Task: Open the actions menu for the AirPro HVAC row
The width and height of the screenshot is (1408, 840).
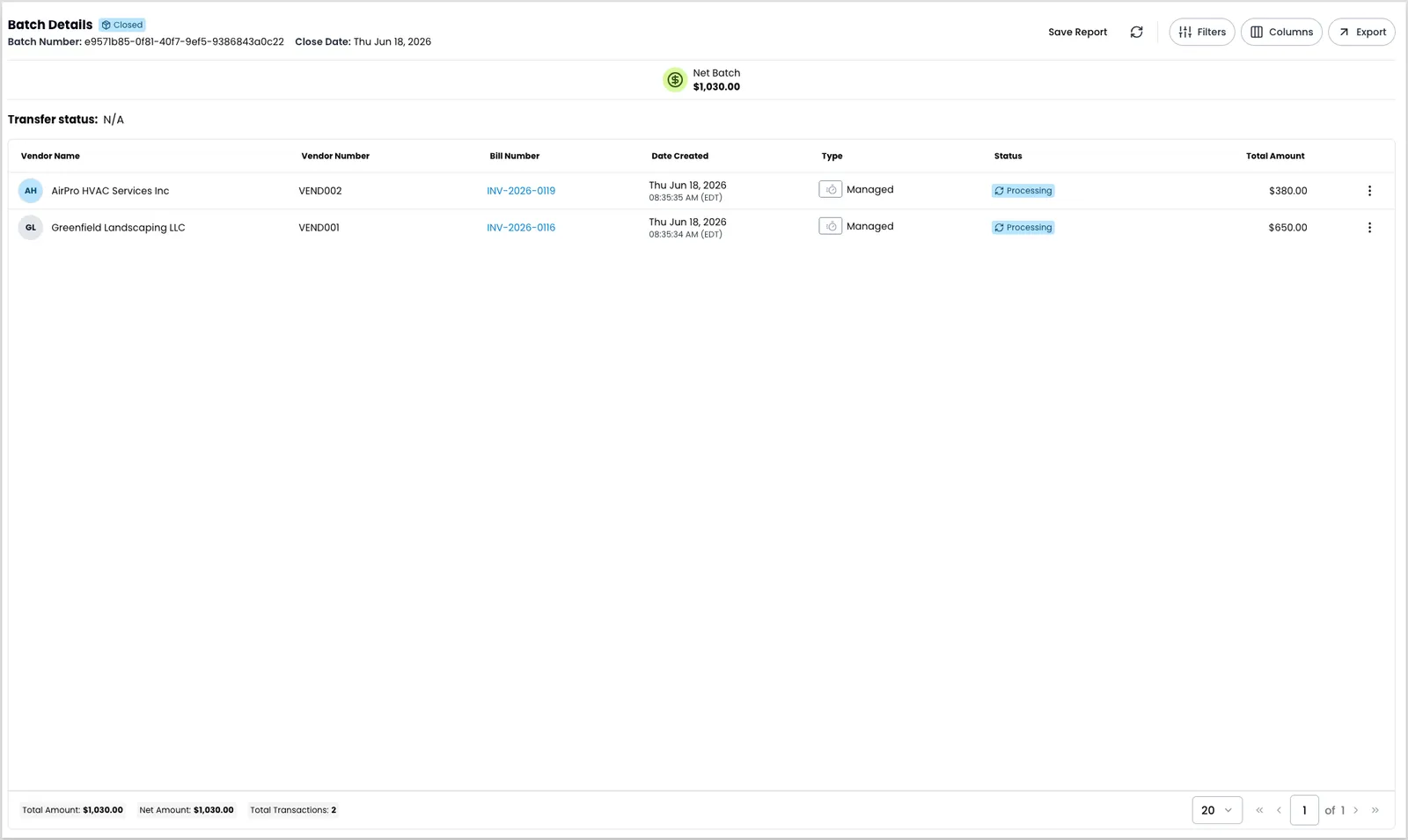Action: [x=1369, y=191]
